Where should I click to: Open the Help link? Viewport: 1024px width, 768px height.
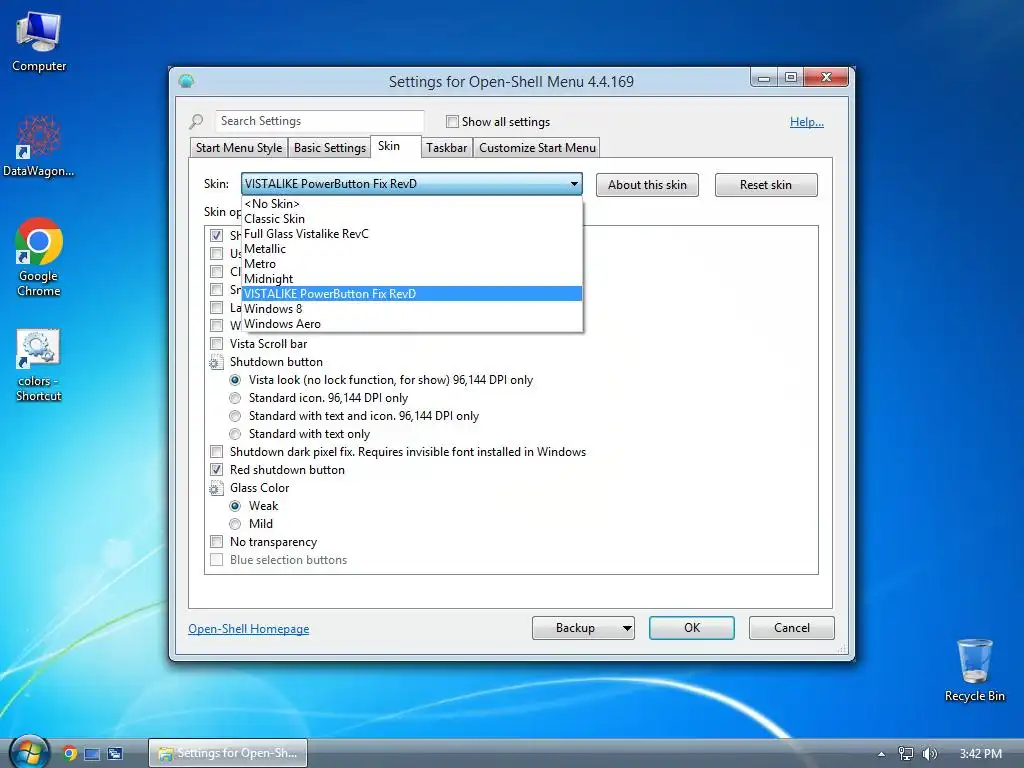point(807,121)
